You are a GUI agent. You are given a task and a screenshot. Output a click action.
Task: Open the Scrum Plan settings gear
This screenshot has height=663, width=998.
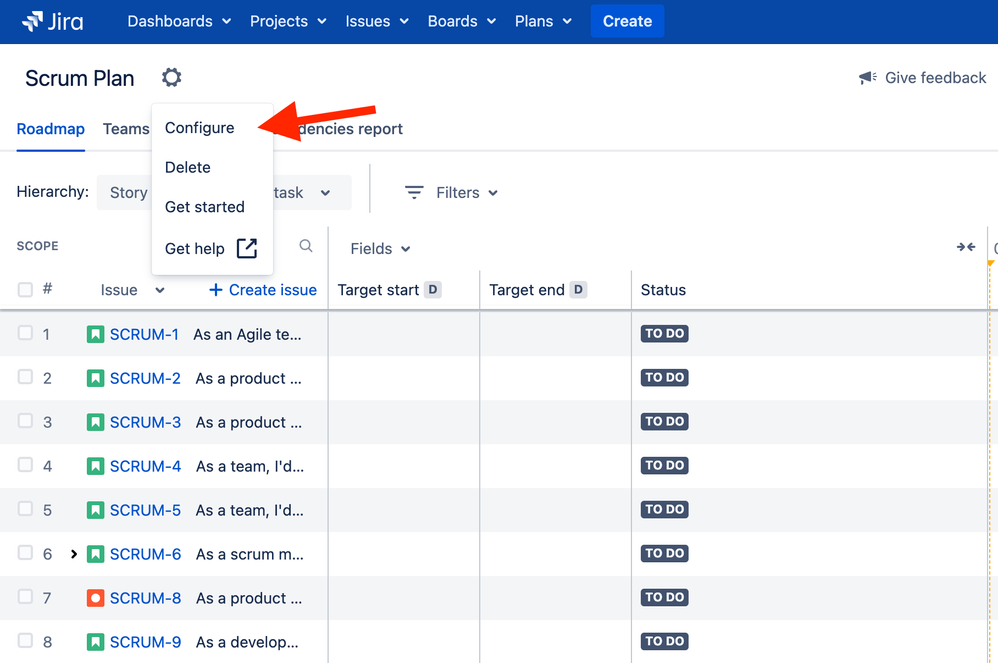(x=171, y=78)
